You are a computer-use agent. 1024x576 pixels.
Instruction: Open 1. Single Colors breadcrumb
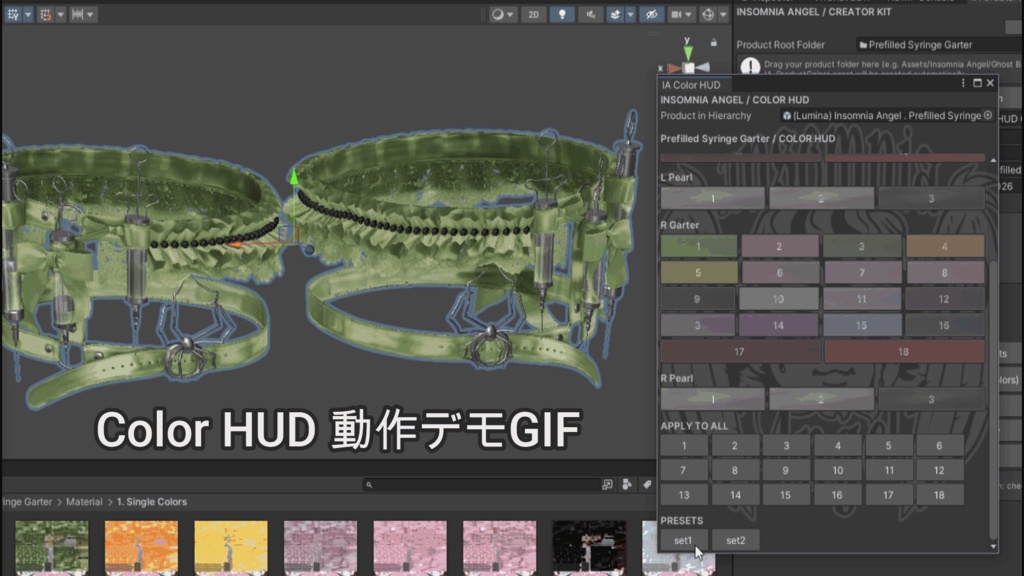coord(152,502)
